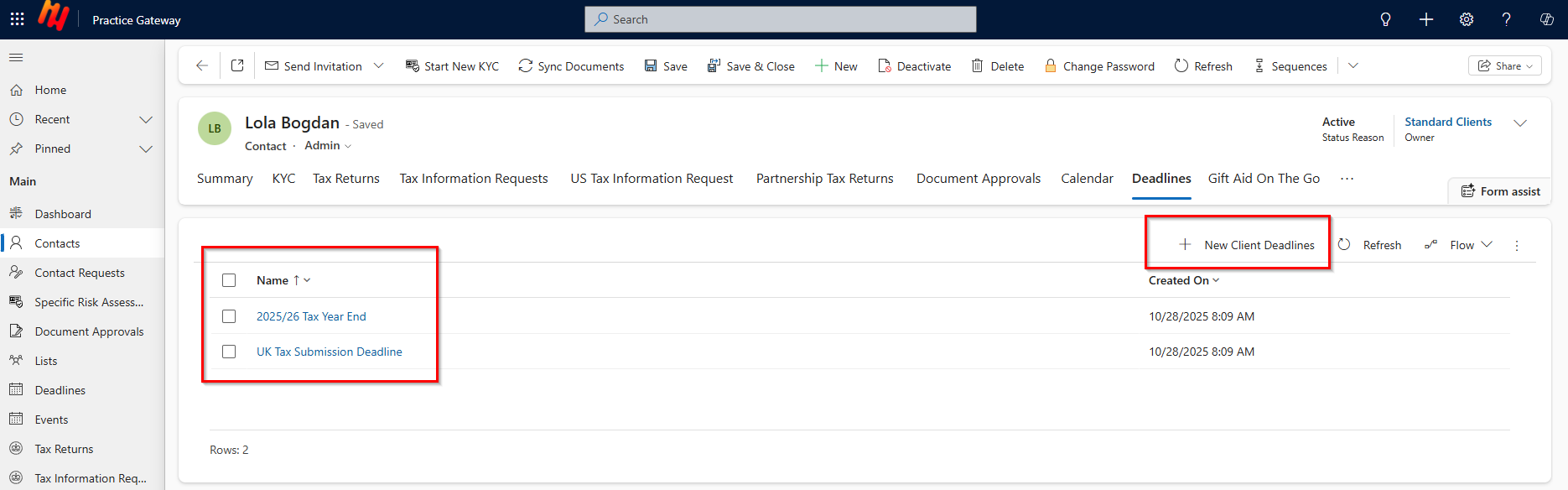Open the 2025/26 Tax Year End link
Image resolution: width=1568 pixels, height=490 pixels.
[311, 316]
